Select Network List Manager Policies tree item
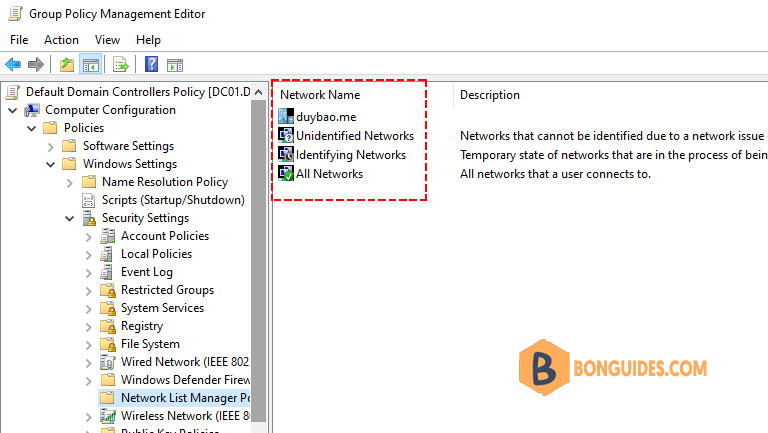 click(186, 398)
